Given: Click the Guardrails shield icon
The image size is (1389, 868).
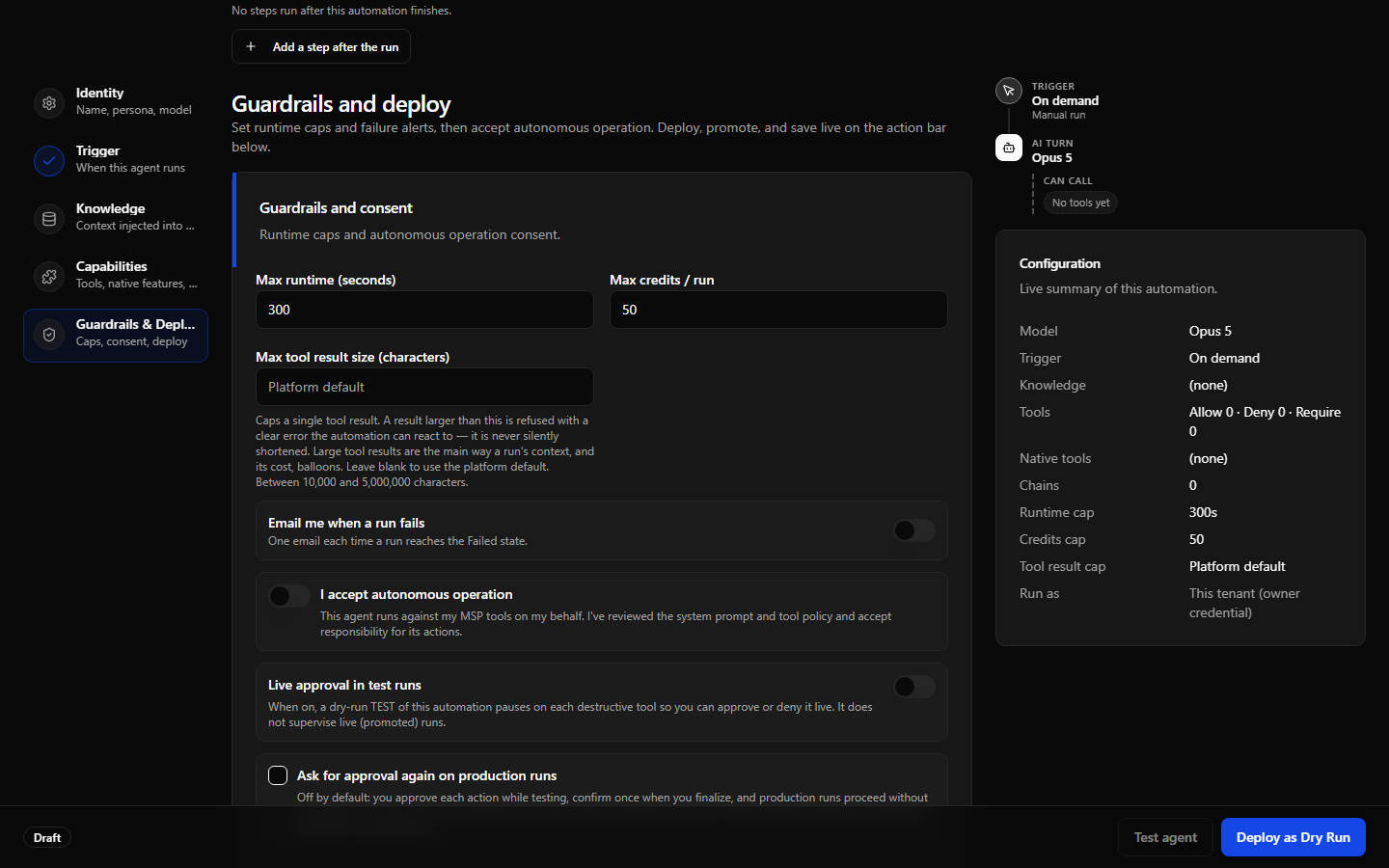Looking at the screenshot, I should pos(49,335).
